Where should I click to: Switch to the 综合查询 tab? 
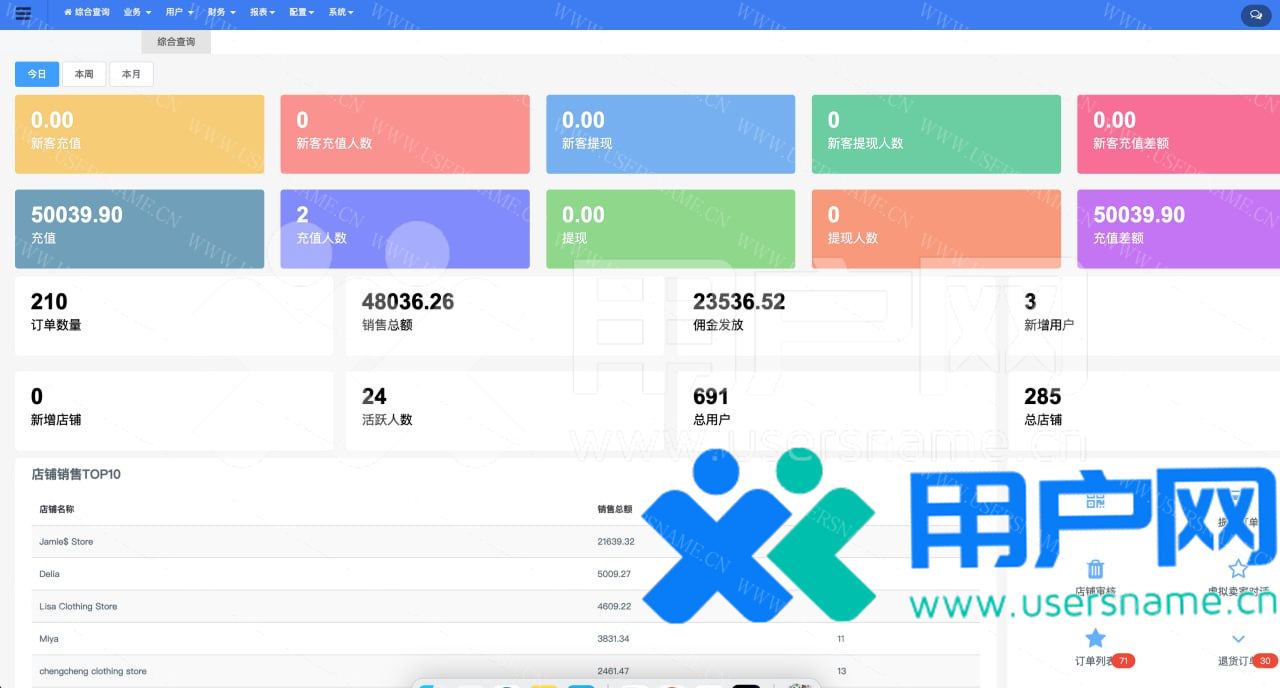pyautogui.click(x=175, y=42)
